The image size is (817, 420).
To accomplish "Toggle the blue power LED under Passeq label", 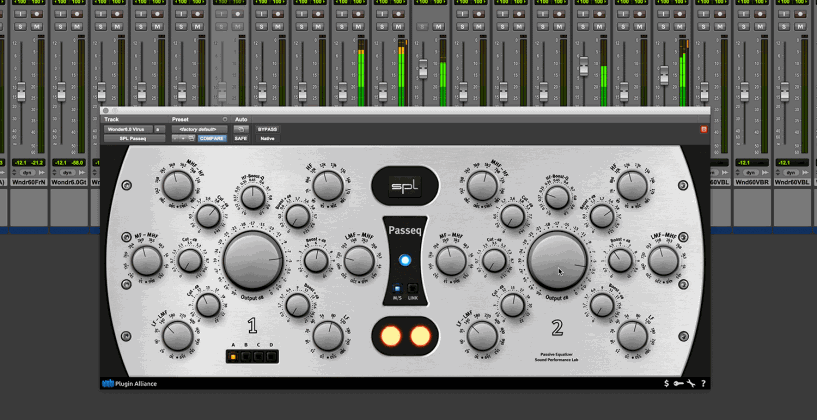I will pyautogui.click(x=405, y=261).
